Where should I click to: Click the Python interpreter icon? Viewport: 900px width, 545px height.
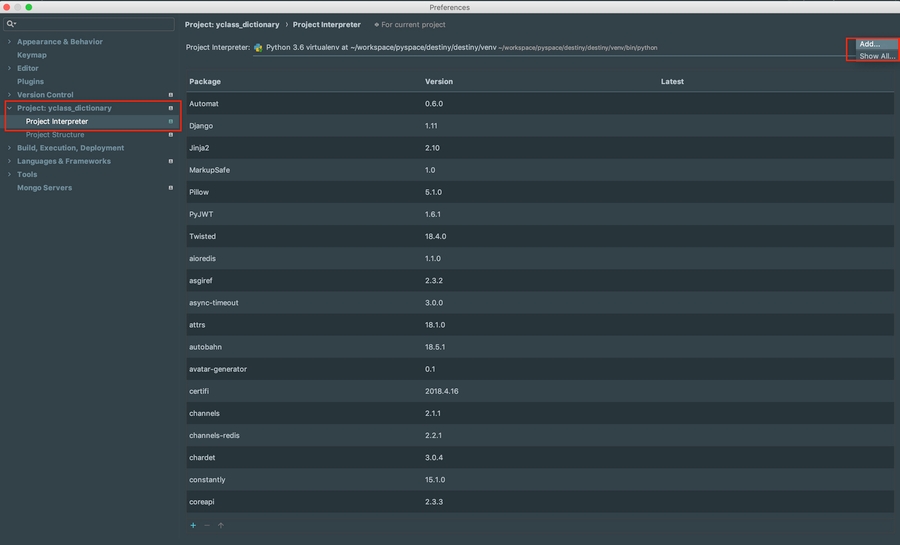click(259, 47)
